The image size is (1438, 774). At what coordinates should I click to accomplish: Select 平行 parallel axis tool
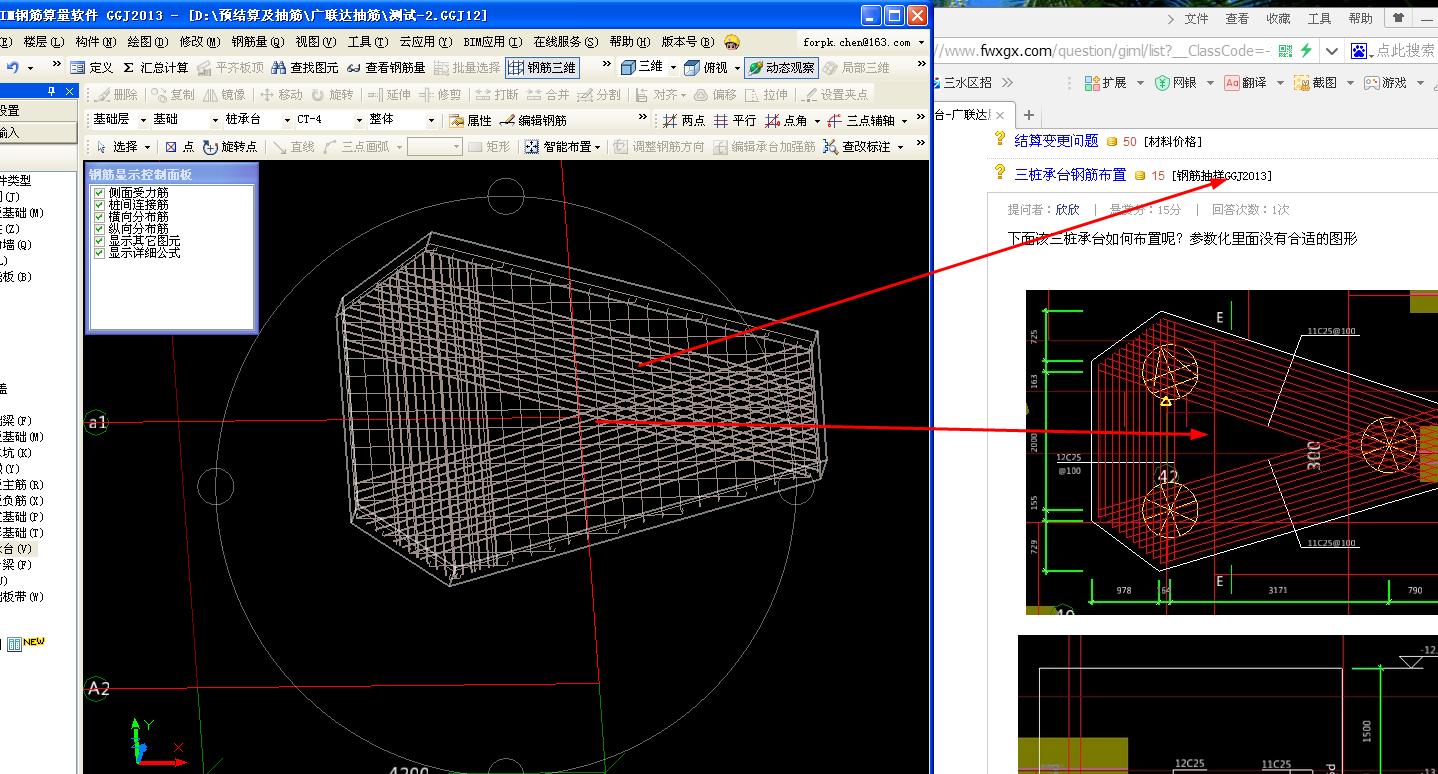(x=735, y=120)
